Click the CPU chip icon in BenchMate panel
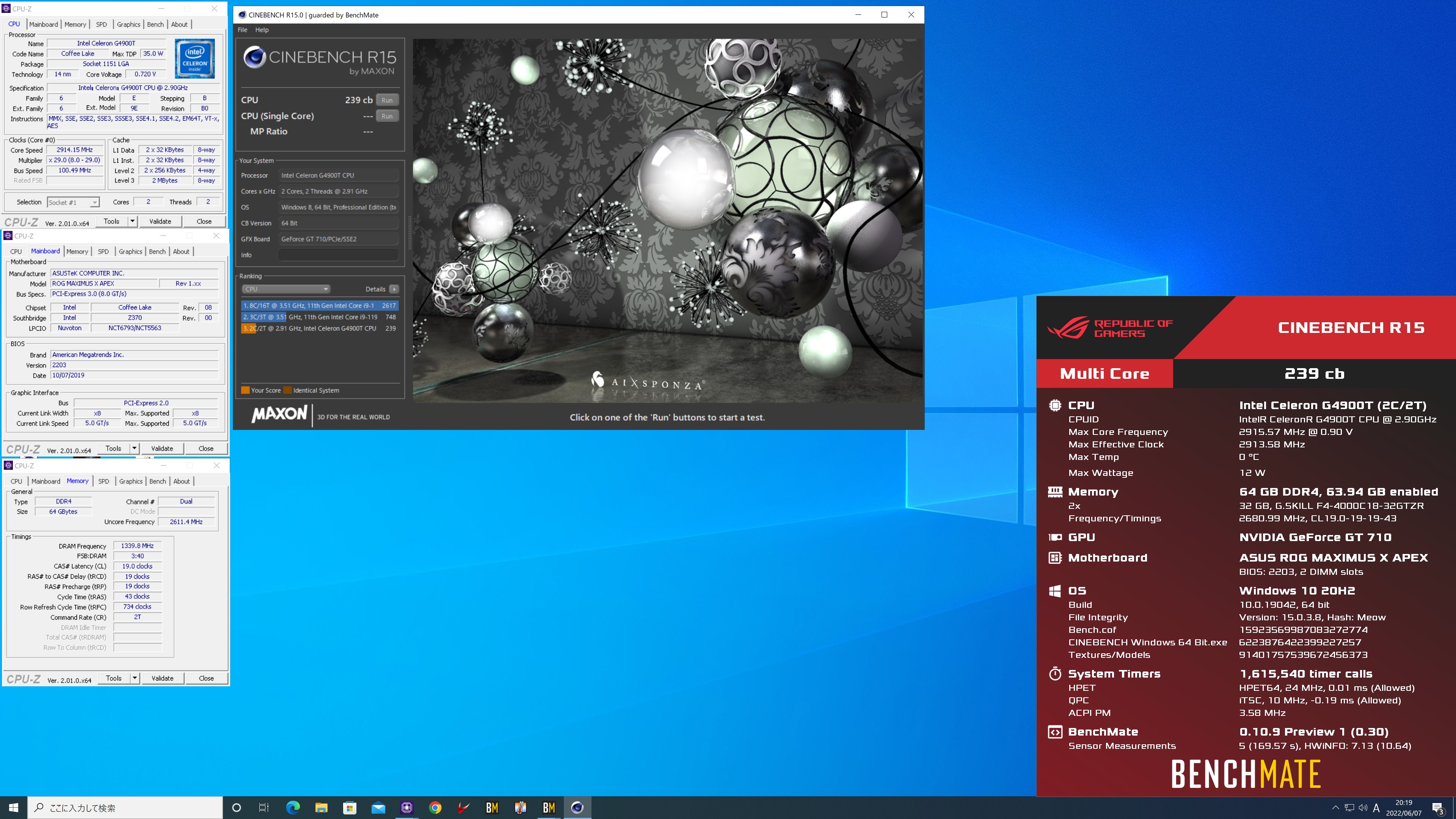Image resolution: width=1456 pixels, height=819 pixels. pyautogui.click(x=1055, y=405)
